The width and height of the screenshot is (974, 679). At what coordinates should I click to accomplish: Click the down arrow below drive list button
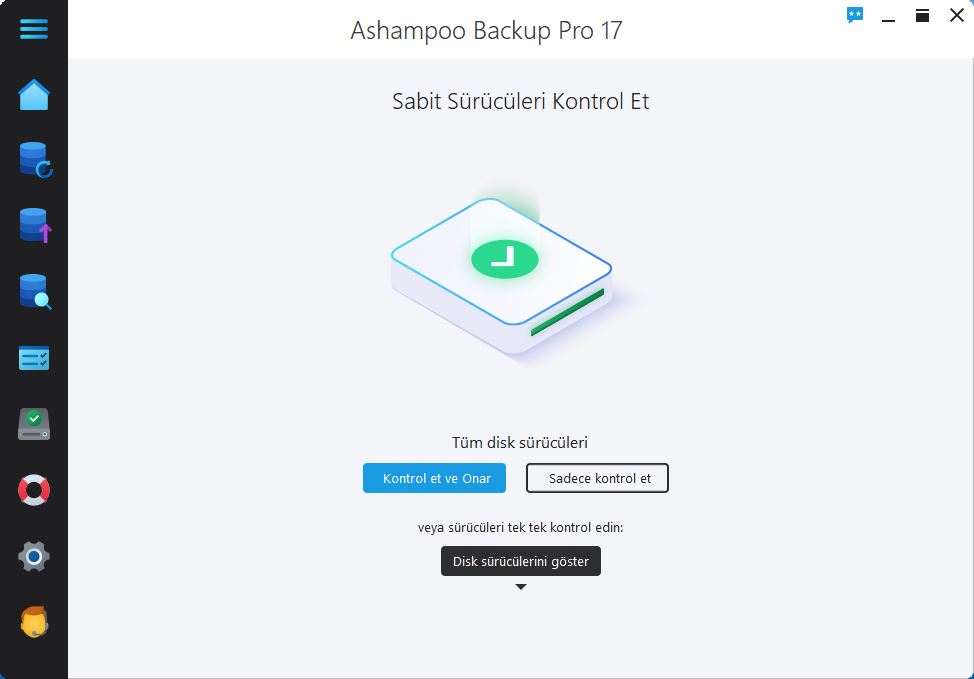coord(521,587)
